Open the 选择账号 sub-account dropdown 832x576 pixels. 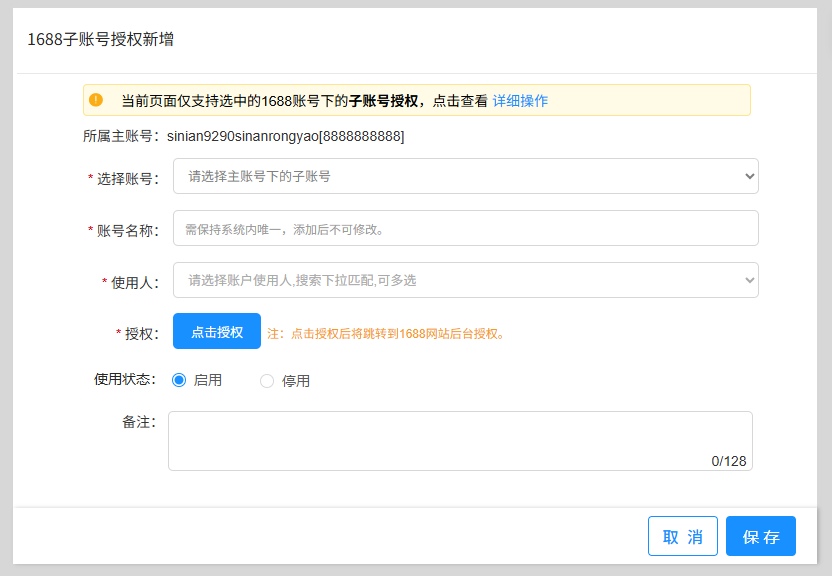pyautogui.click(x=465, y=176)
